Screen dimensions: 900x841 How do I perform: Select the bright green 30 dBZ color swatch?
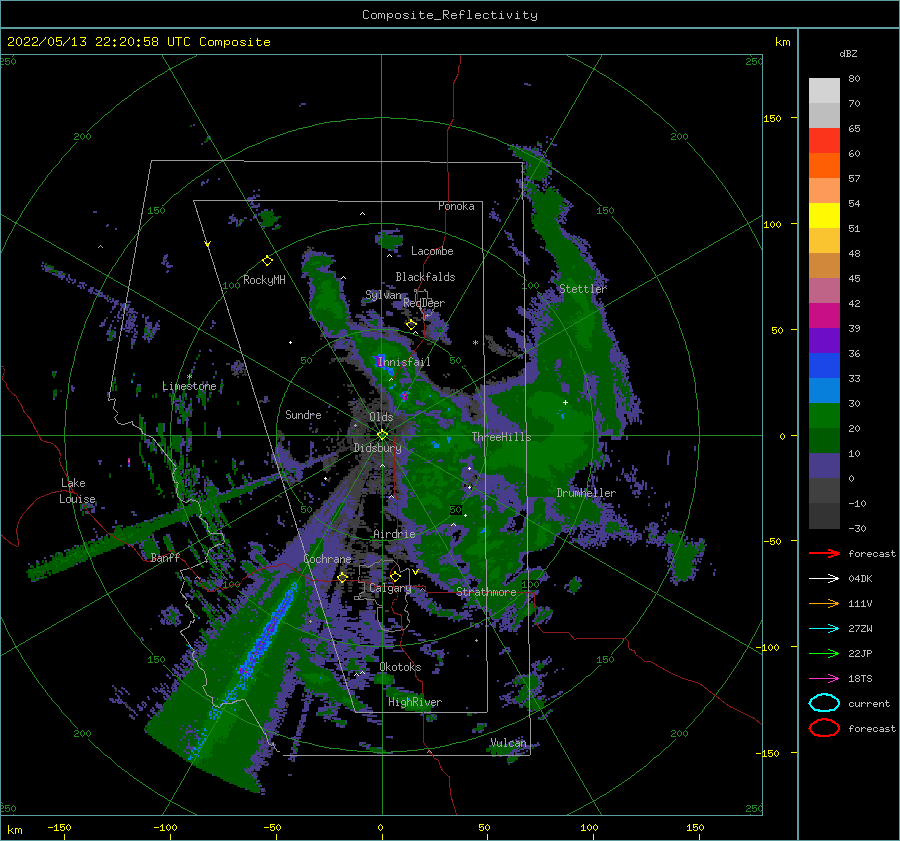824,416
